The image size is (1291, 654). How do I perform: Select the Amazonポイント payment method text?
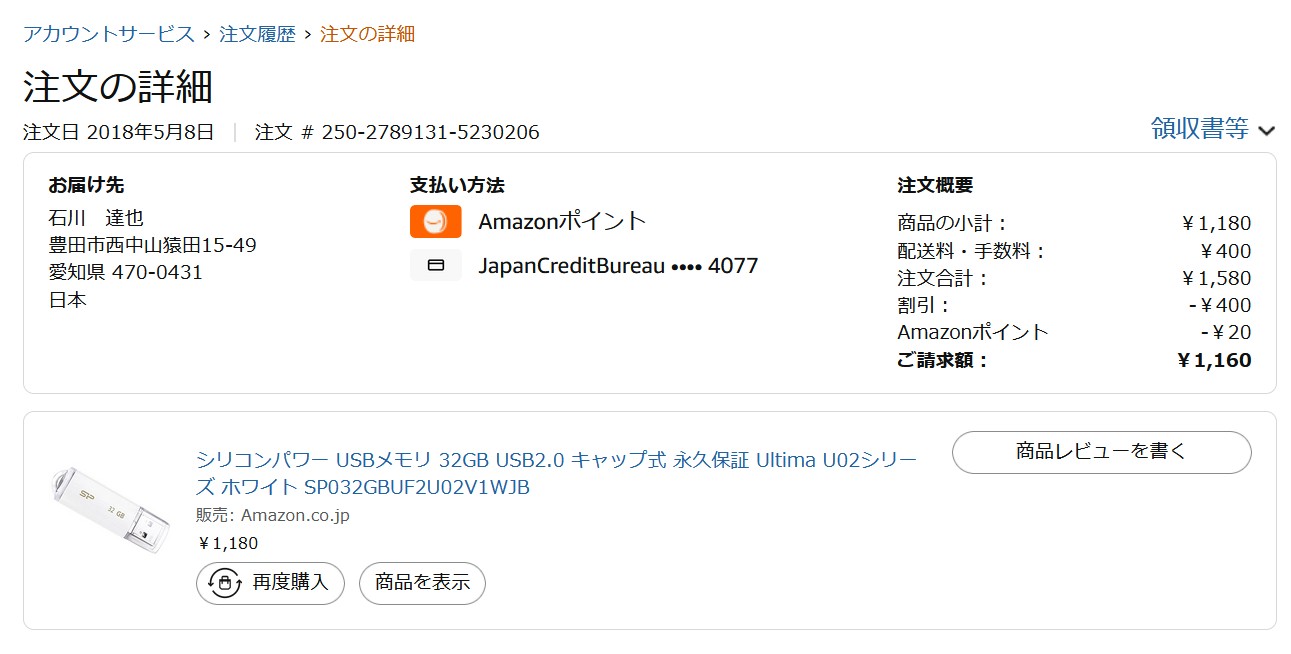(x=562, y=222)
